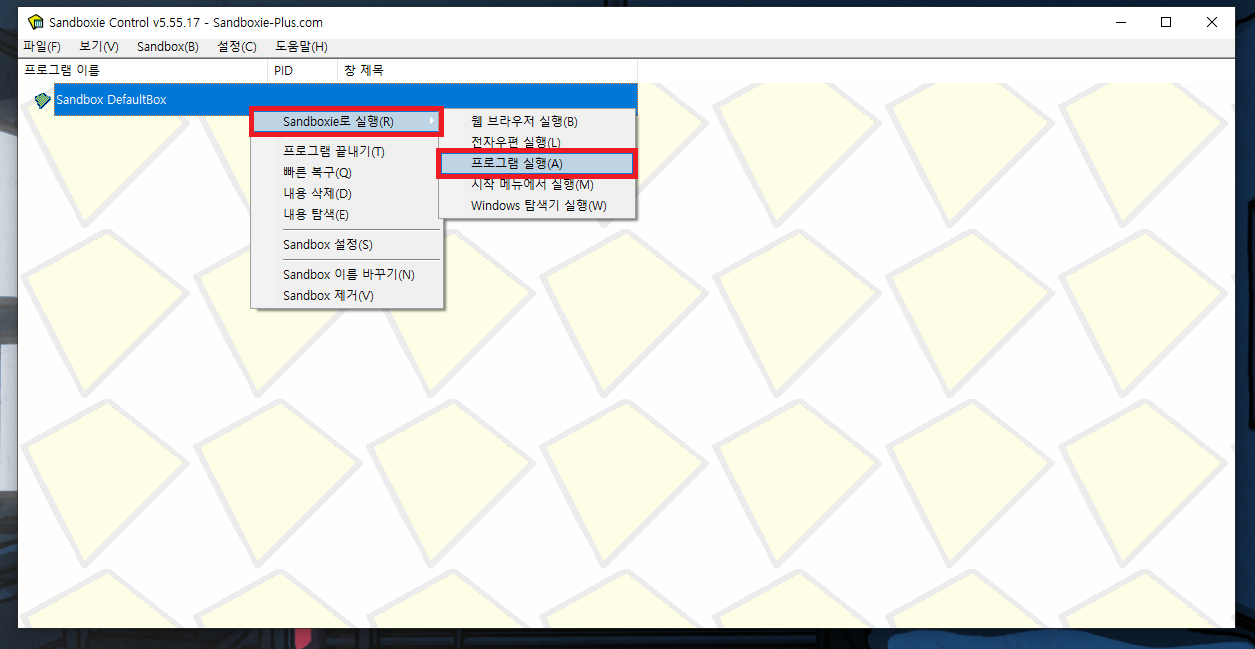1255x649 pixels.
Task: Select 프로그램 실행(A) in the submenu
Action: (537, 164)
